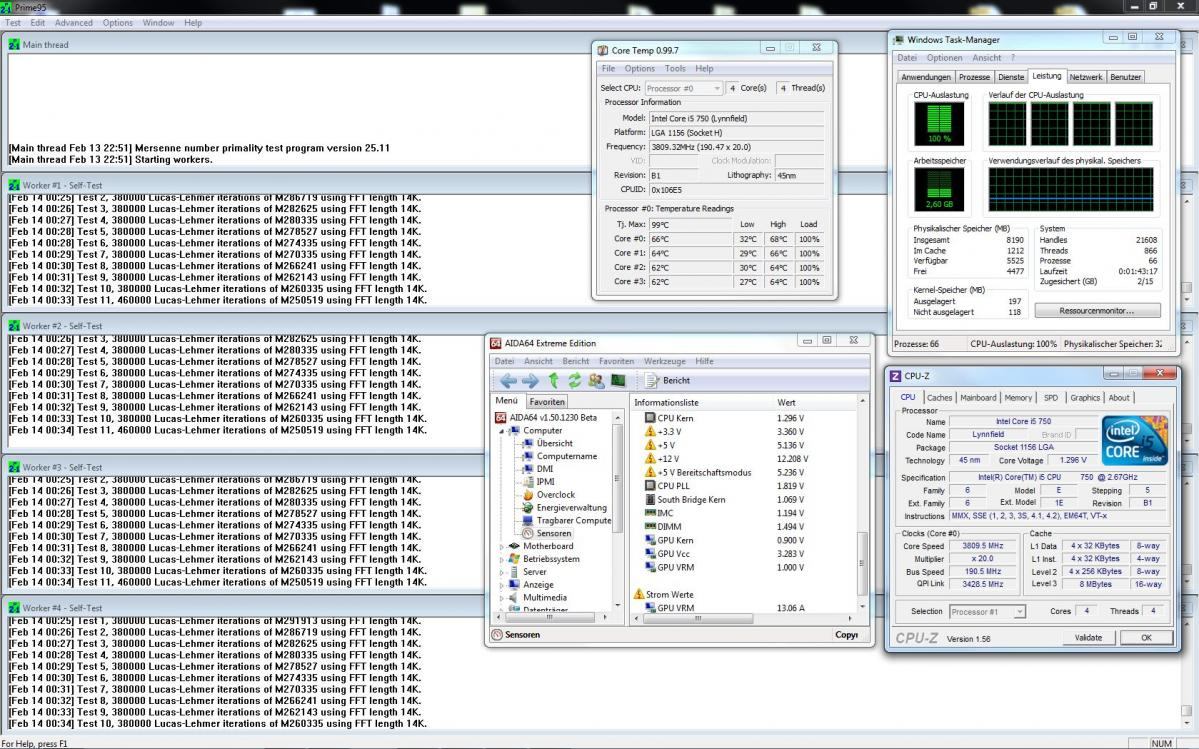Open the Tools menu in Core Temp

tap(674, 68)
